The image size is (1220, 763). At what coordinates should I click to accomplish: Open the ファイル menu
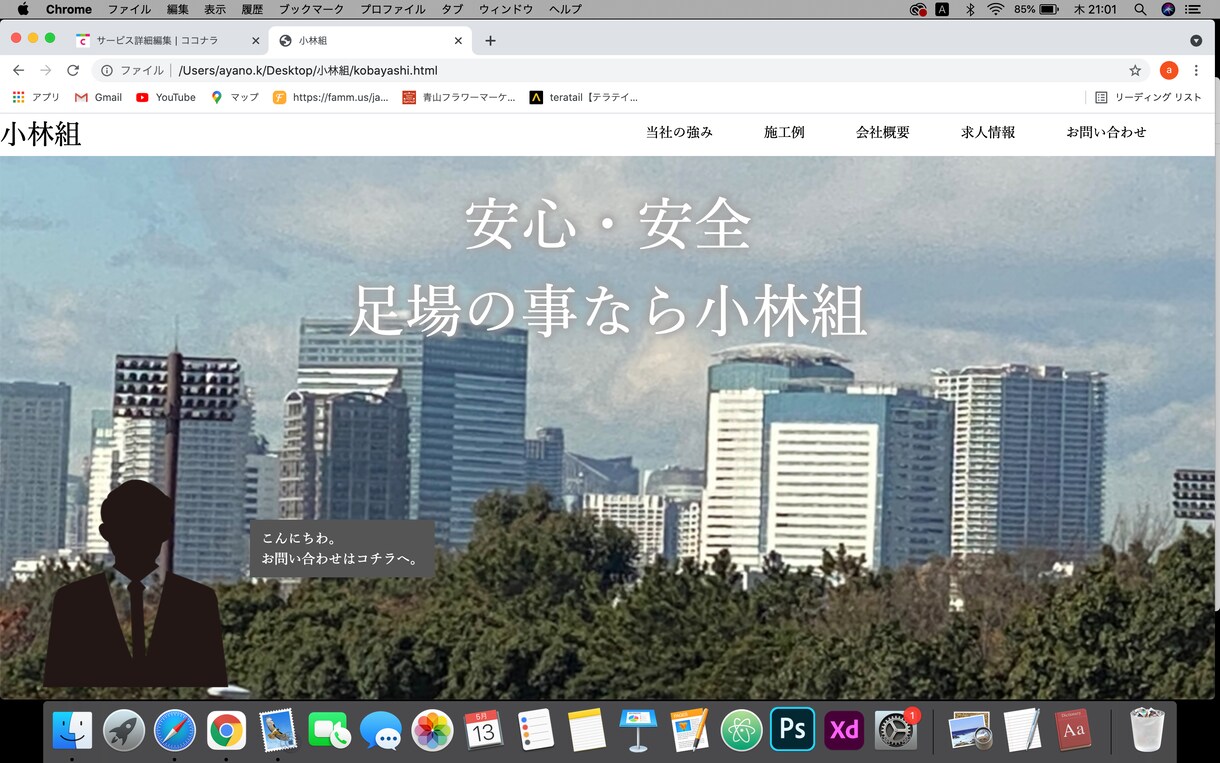coord(129,9)
